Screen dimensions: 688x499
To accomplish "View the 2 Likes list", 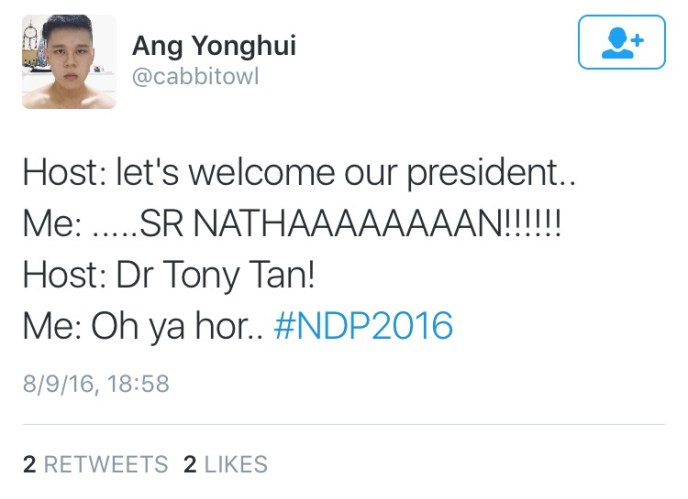I will [225, 464].
